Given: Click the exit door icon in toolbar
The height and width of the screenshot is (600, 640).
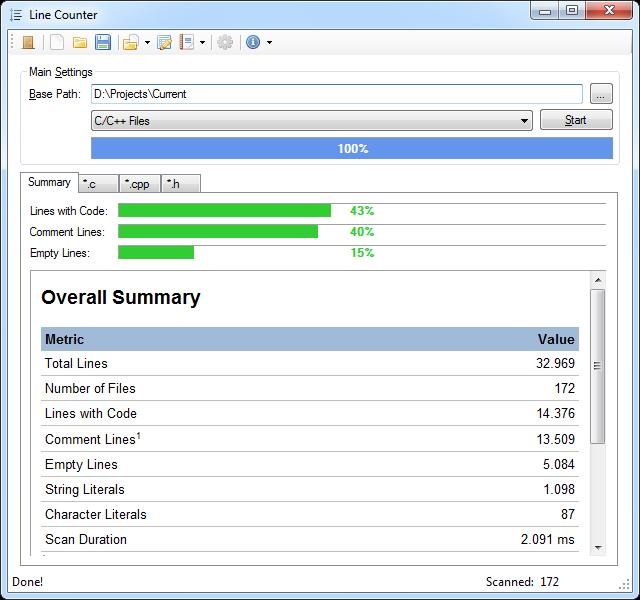Looking at the screenshot, I should point(28,42).
